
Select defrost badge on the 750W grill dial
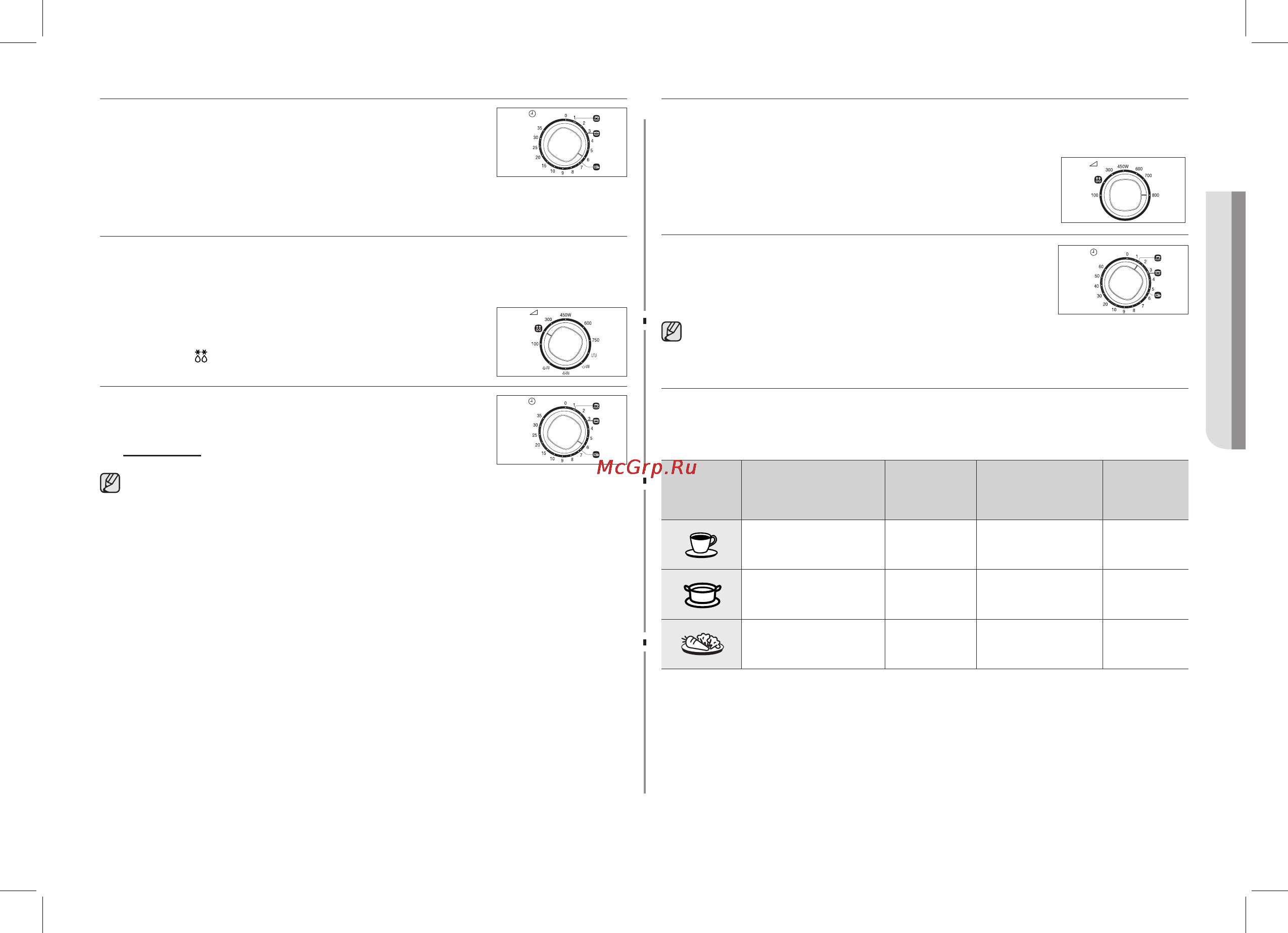538,329
